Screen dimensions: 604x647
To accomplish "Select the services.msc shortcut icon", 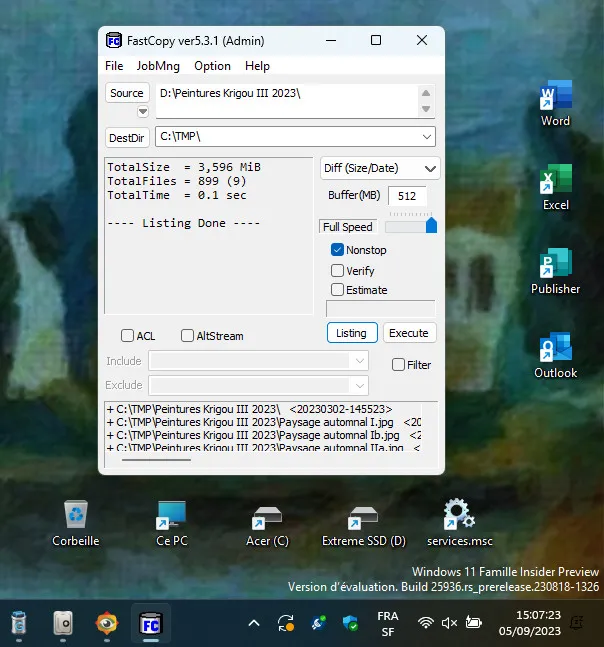I will pos(460,523).
